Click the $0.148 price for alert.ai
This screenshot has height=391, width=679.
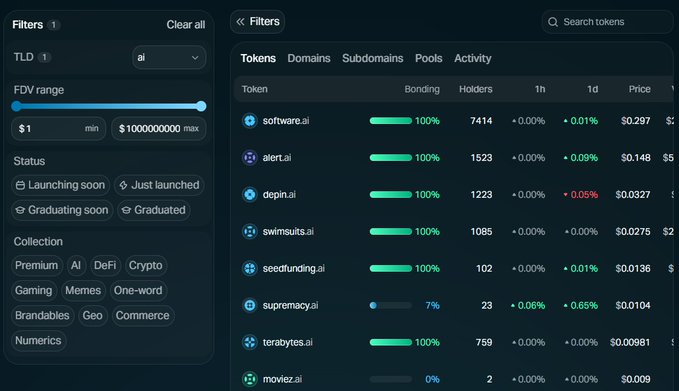pyautogui.click(x=635, y=158)
